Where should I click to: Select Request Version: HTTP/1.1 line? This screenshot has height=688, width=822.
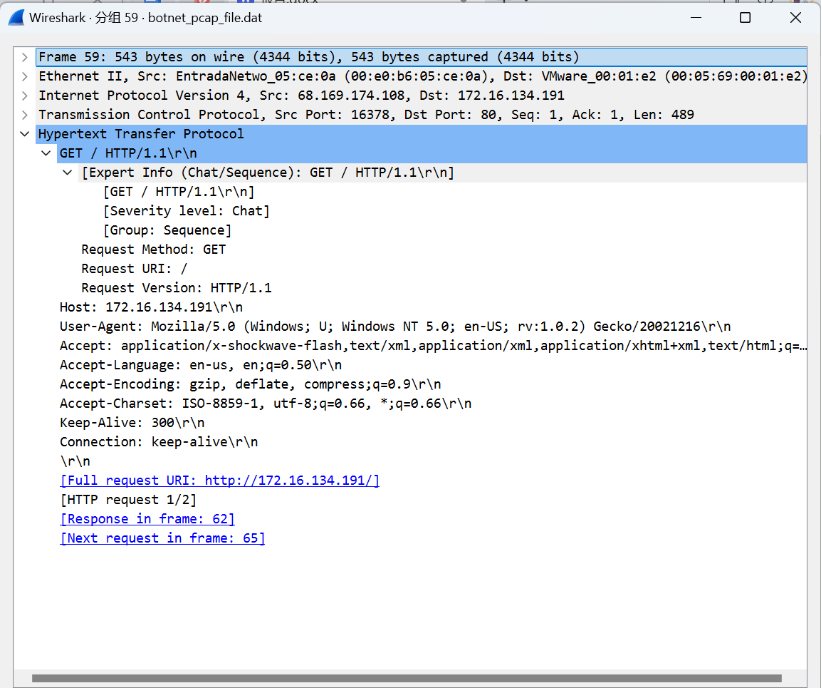(x=176, y=288)
